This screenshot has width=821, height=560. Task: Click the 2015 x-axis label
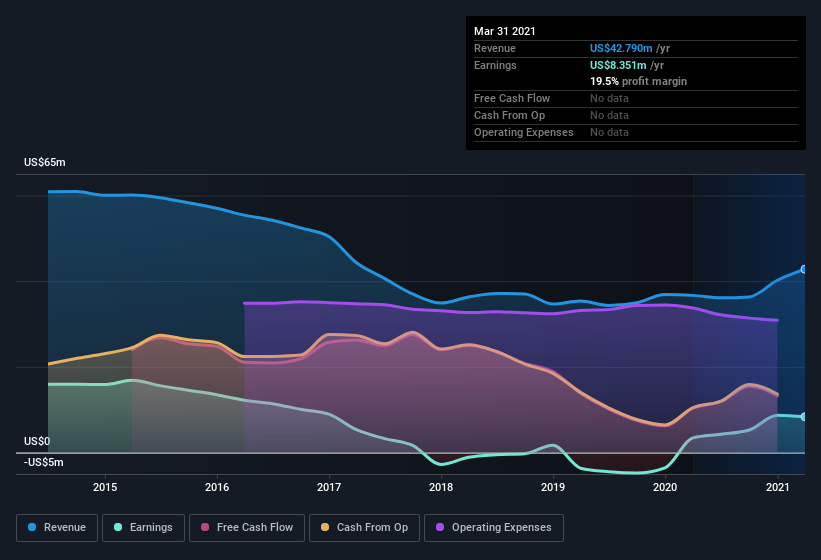[105, 487]
